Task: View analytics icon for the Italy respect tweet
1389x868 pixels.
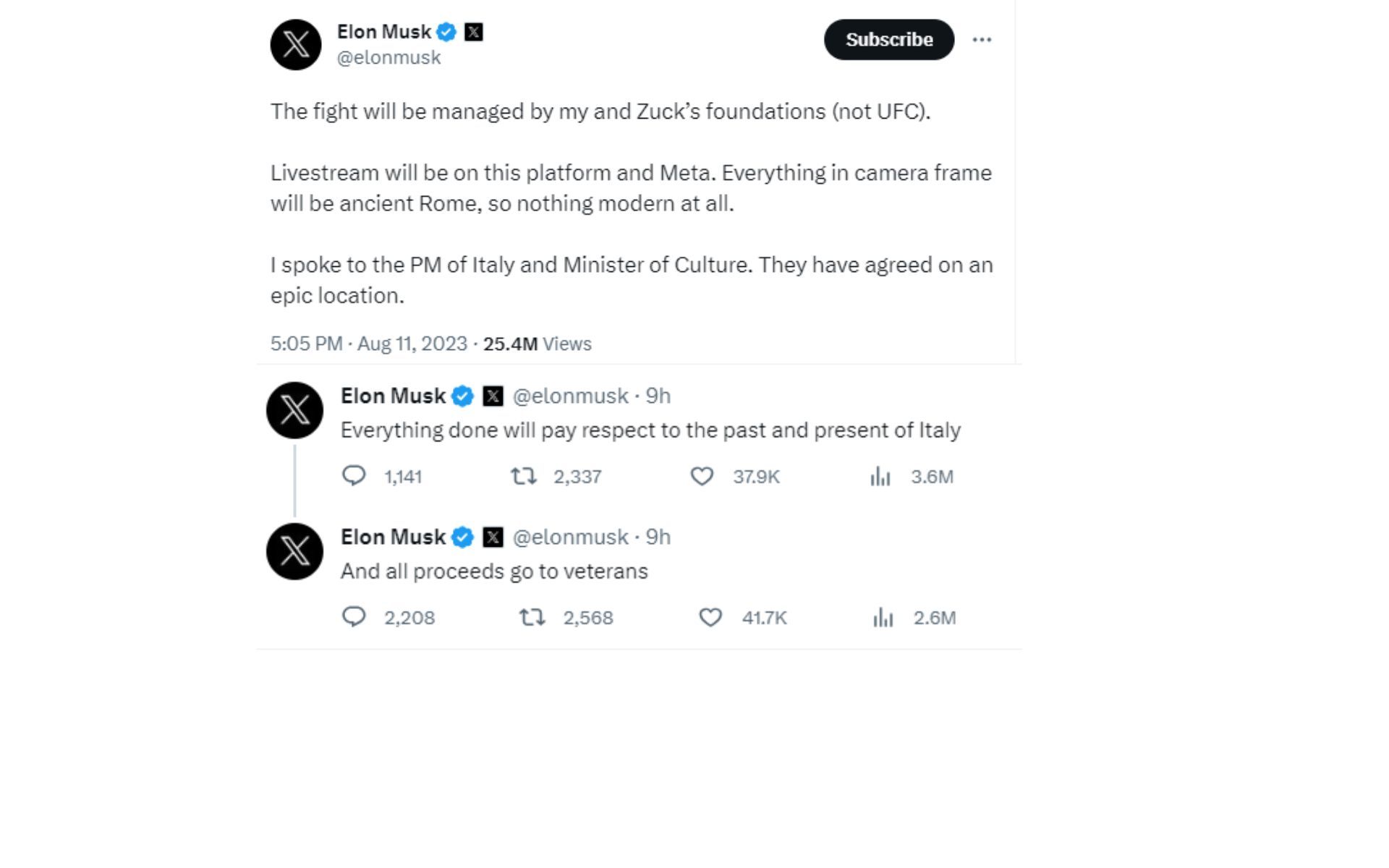Action: [x=880, y=476]
